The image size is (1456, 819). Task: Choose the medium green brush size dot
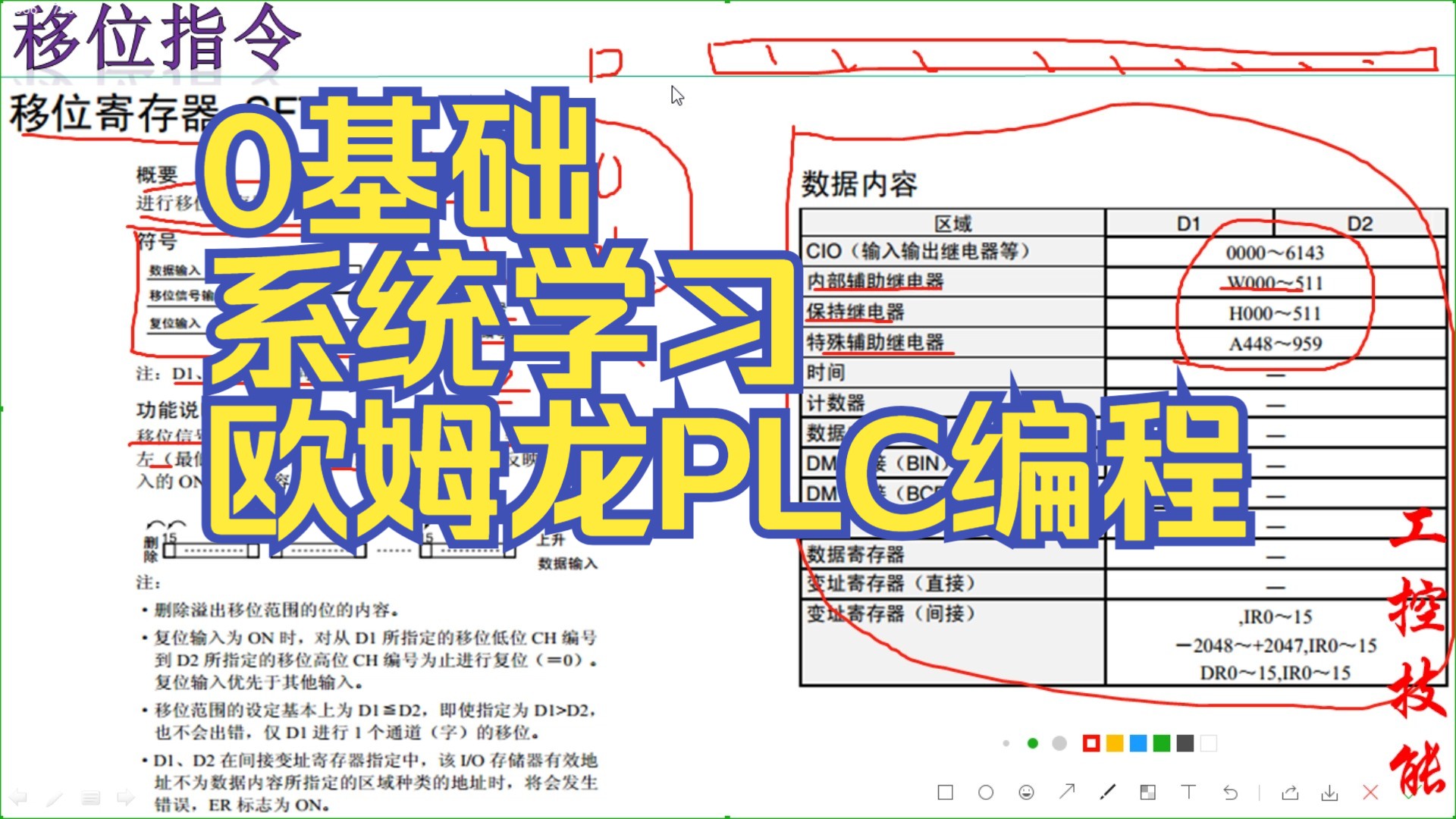click(x=1032, y=743)
